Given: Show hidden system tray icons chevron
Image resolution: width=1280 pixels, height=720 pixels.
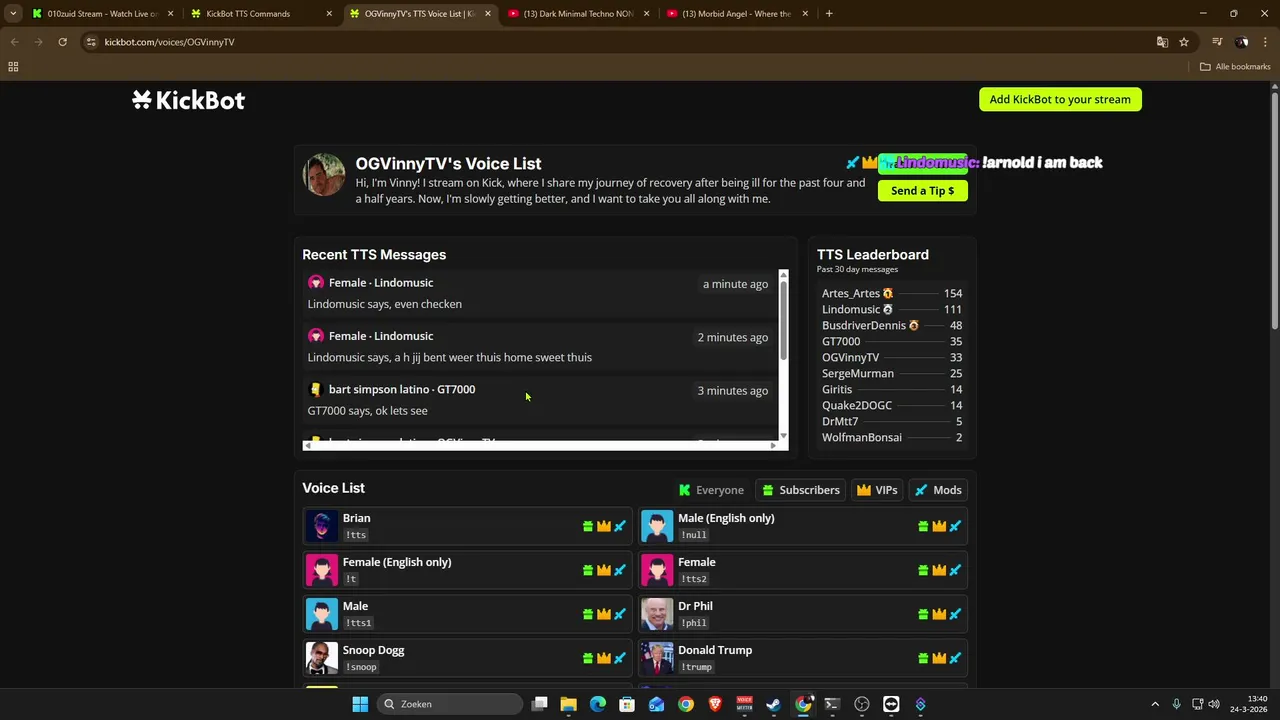Looking at the screenshot, I should point(1155,704).
